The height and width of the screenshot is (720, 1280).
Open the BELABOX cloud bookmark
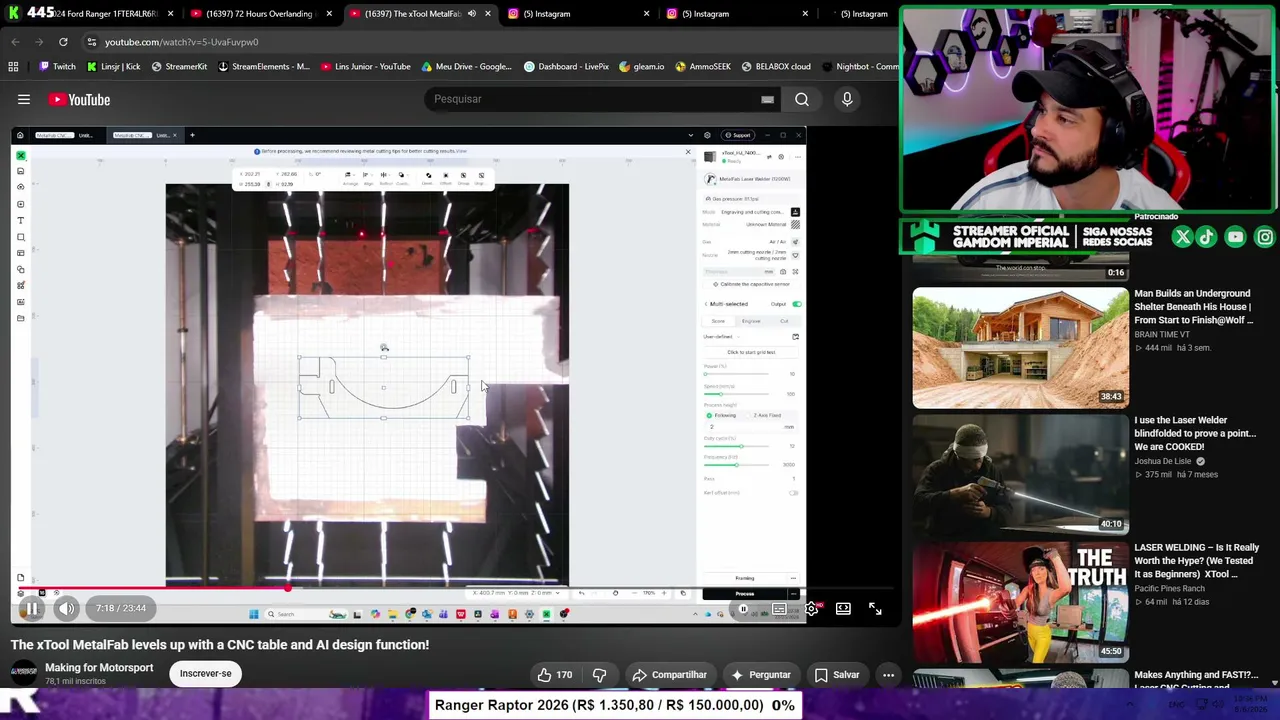click(776, 67)
